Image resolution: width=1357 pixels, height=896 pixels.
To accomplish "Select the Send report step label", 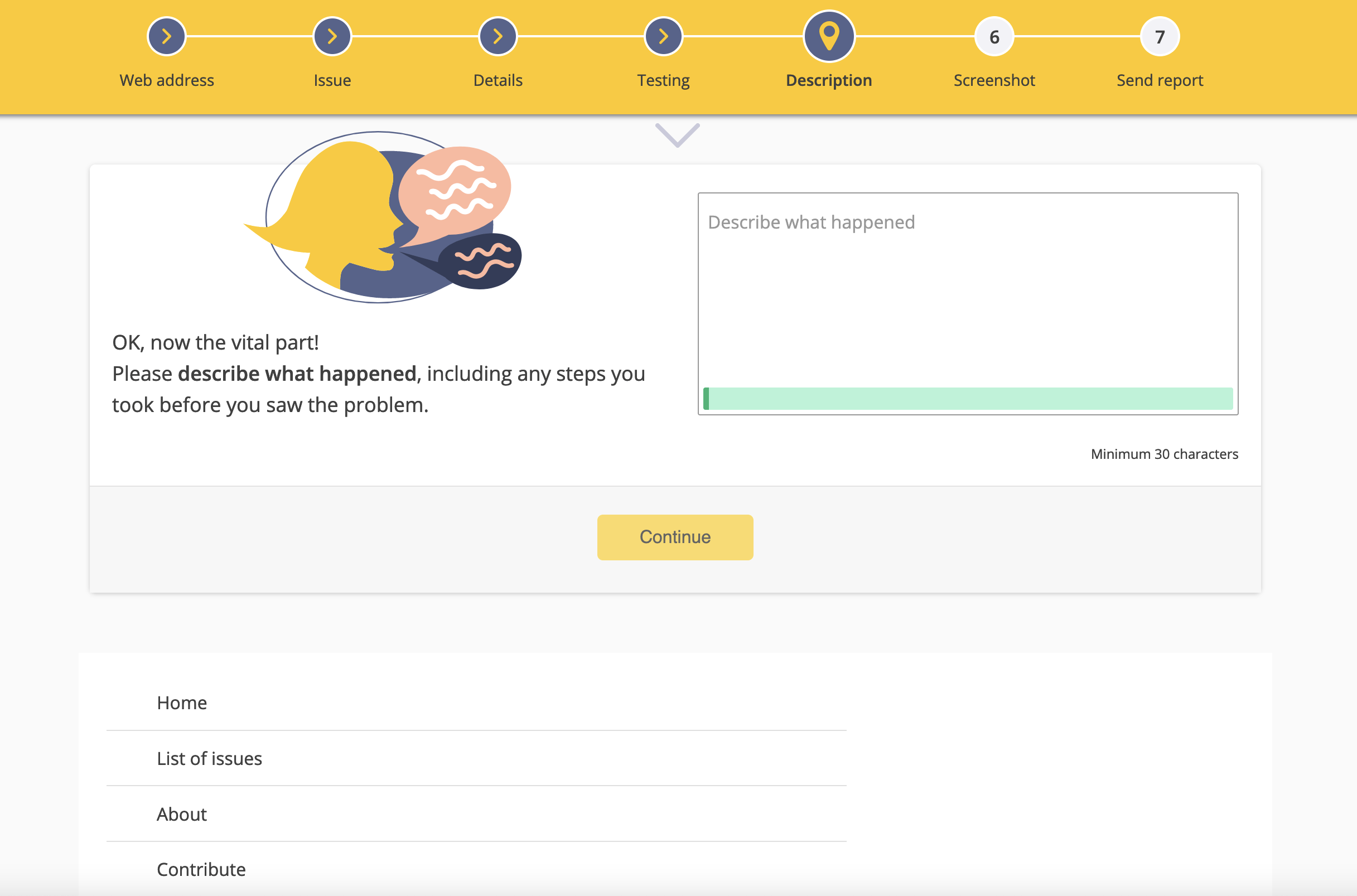I will (1160, 80).
